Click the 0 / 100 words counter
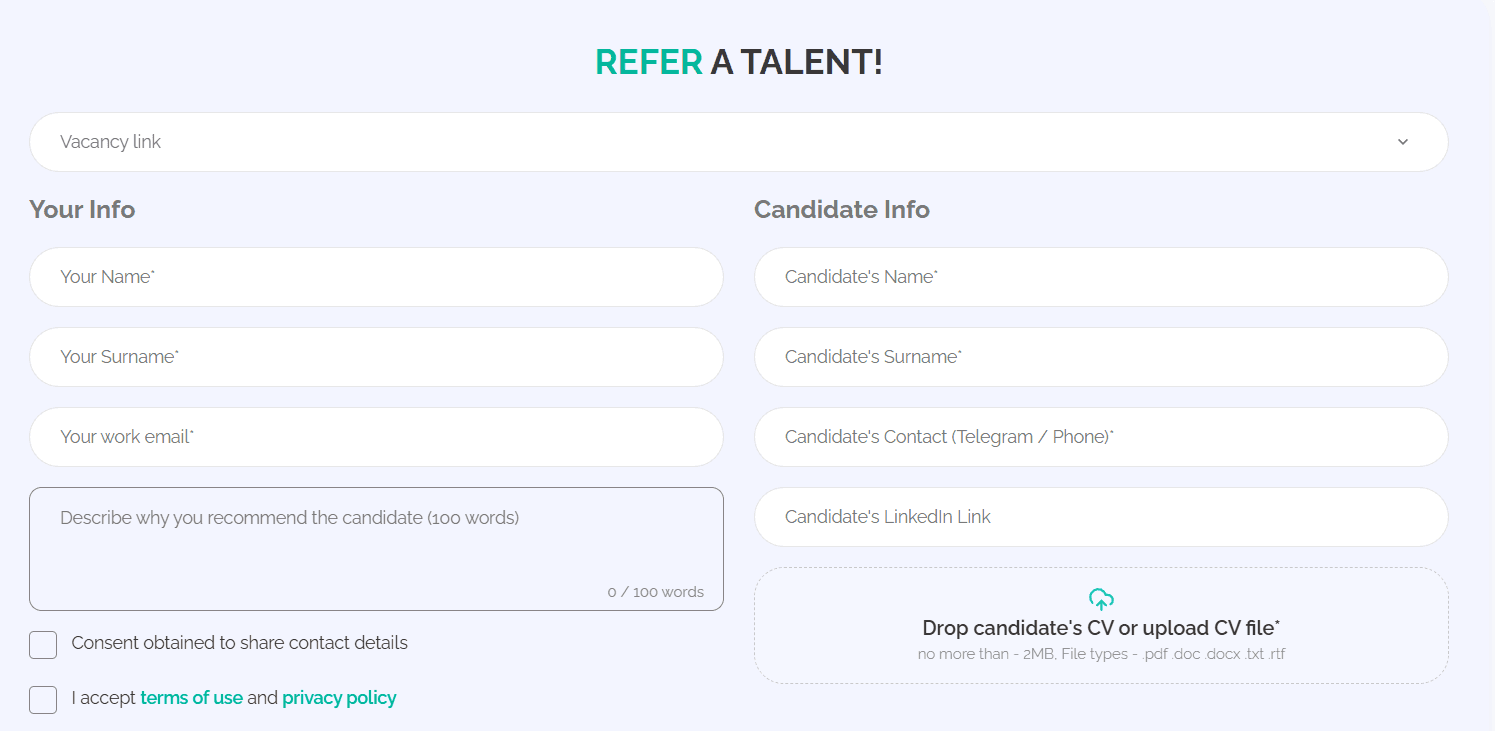Viewport: 1495px width, 731px height. click(655, 592)
